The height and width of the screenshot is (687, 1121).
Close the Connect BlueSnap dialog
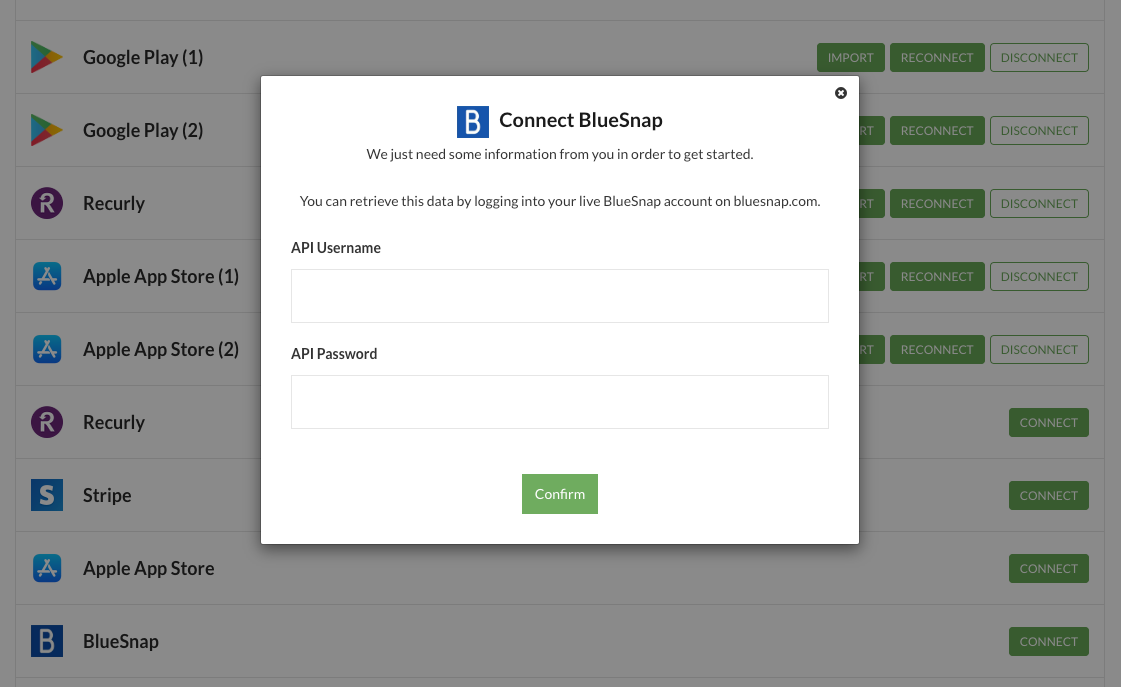pos(841,93)
